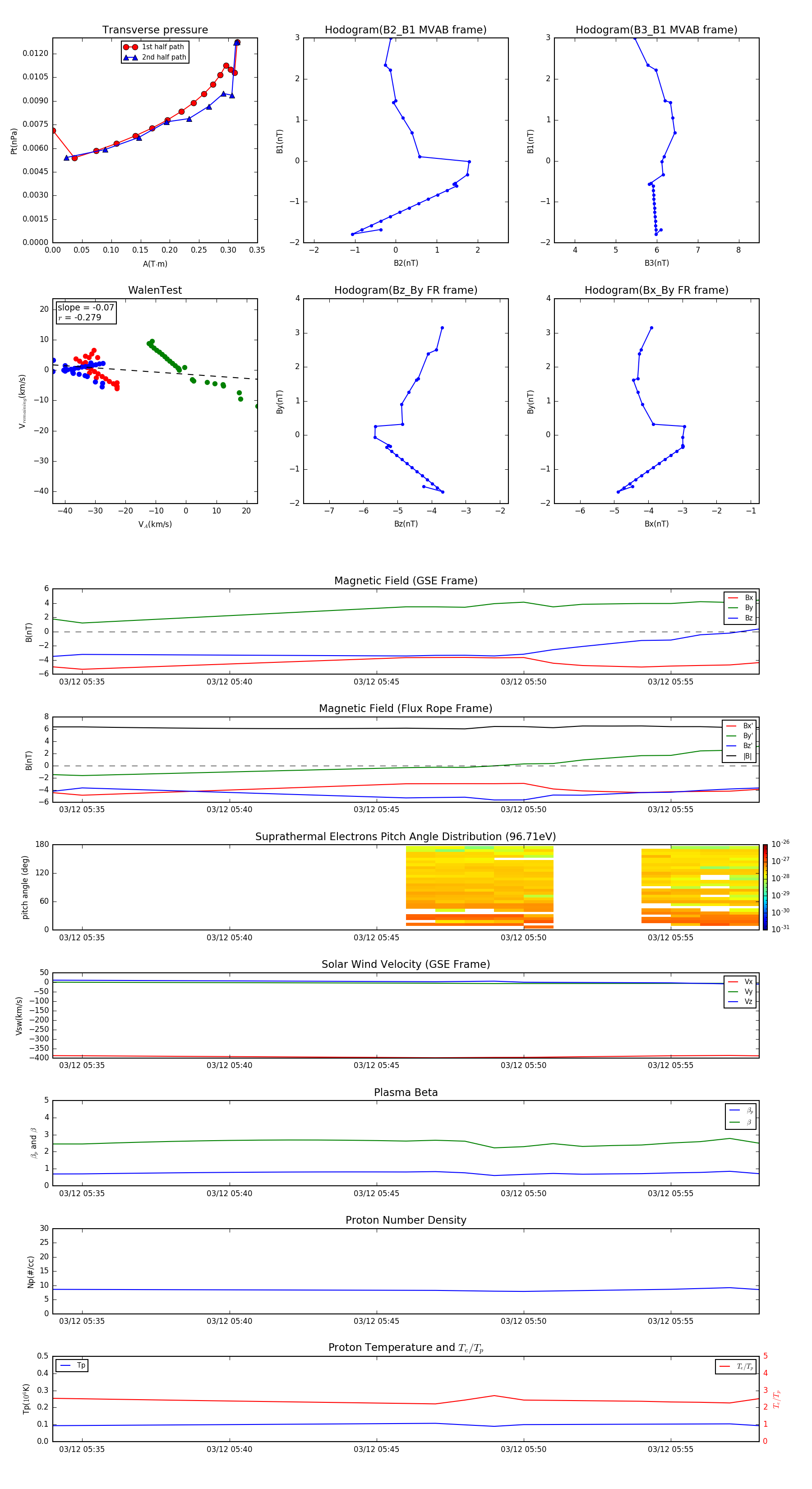Click the |B| legend entry in Flux Rope plot
Image resolution: width=812 pixels, height=1489 pixels.
[739, 757]
